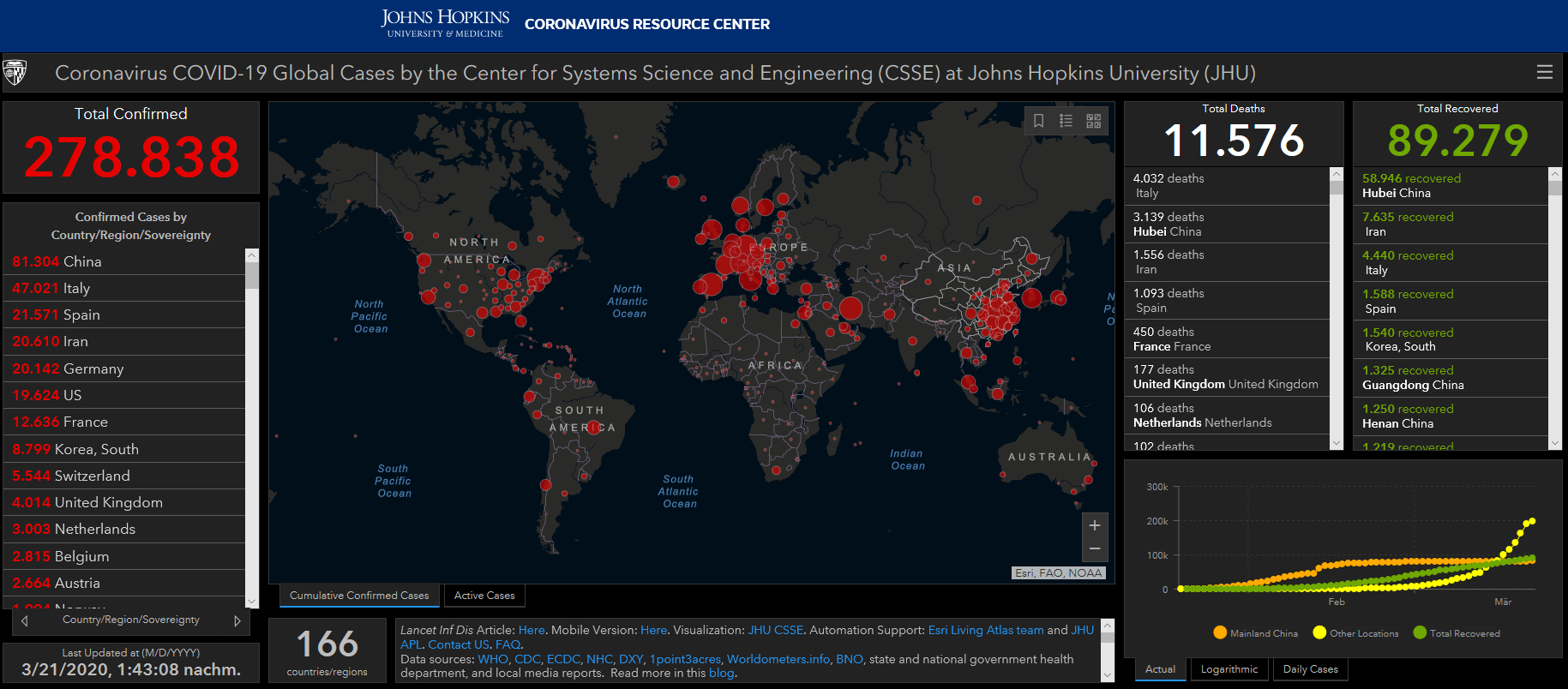The width and height of the screenshot is (1568, 689).
Task: Show the map legend list icon
Action: [x=1066, y=121]
